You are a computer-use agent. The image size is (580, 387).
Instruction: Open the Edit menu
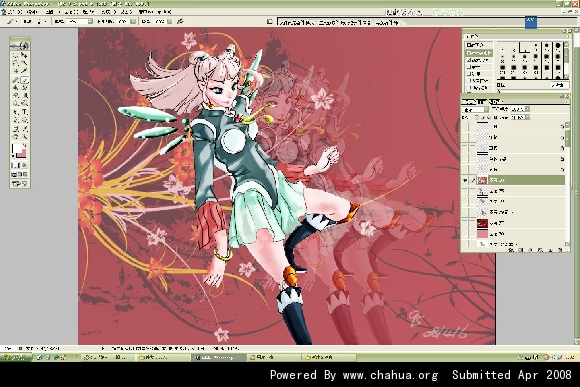(x=33, y=12)
